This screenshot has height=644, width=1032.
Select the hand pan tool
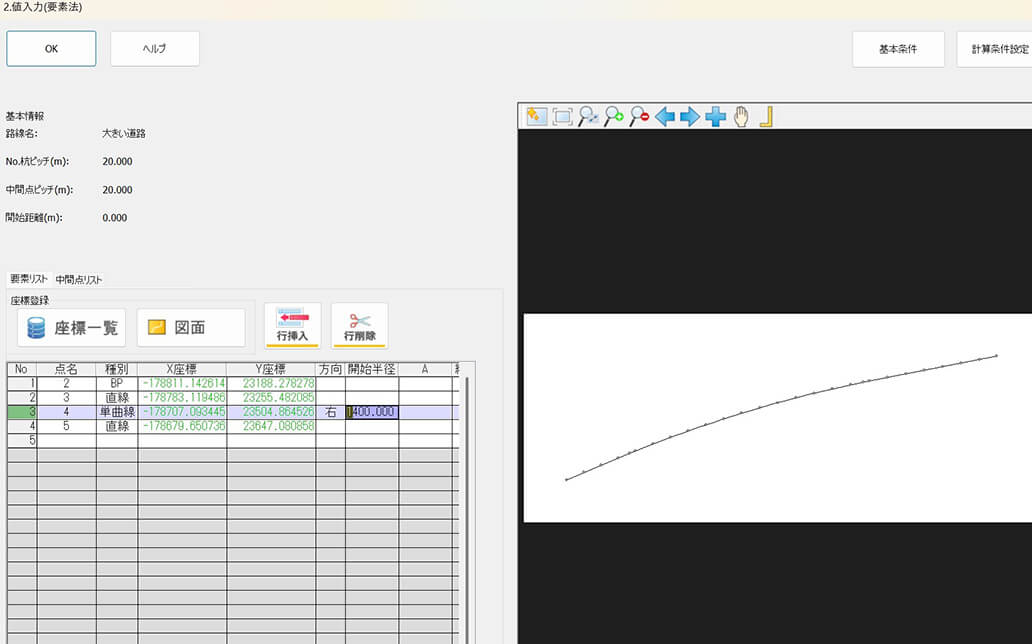coord(741,117)
